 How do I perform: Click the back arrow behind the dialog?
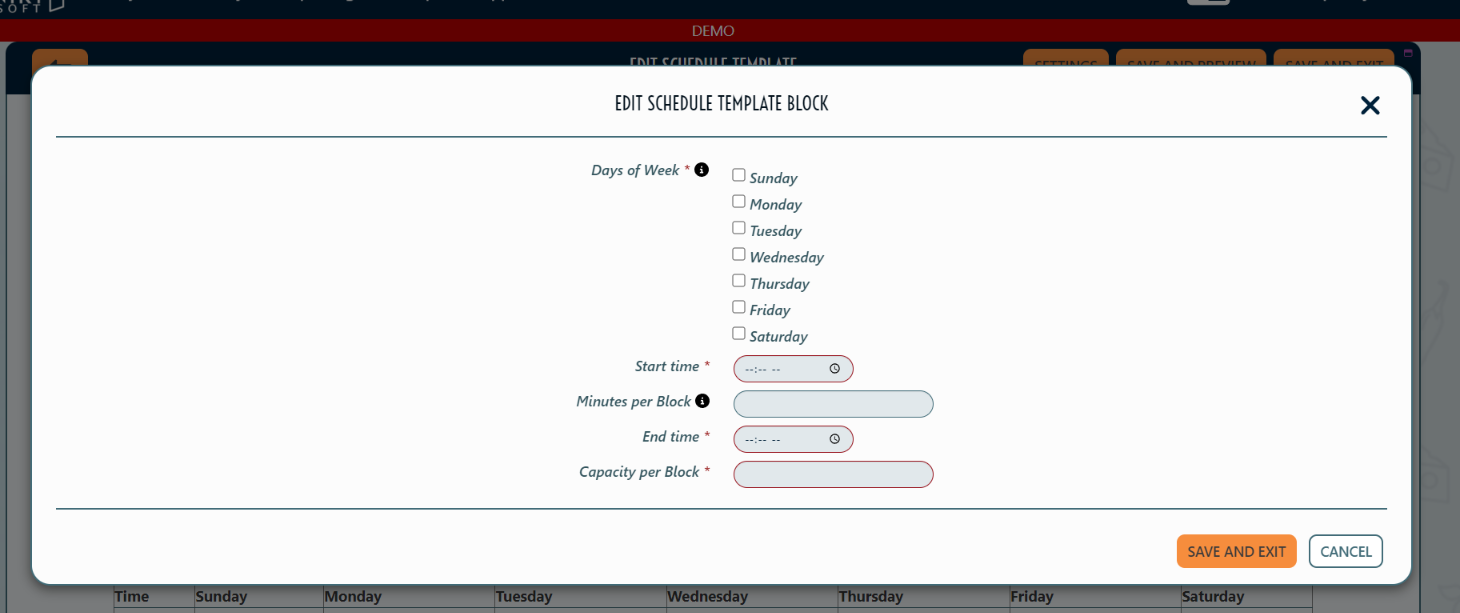[59, 63]
